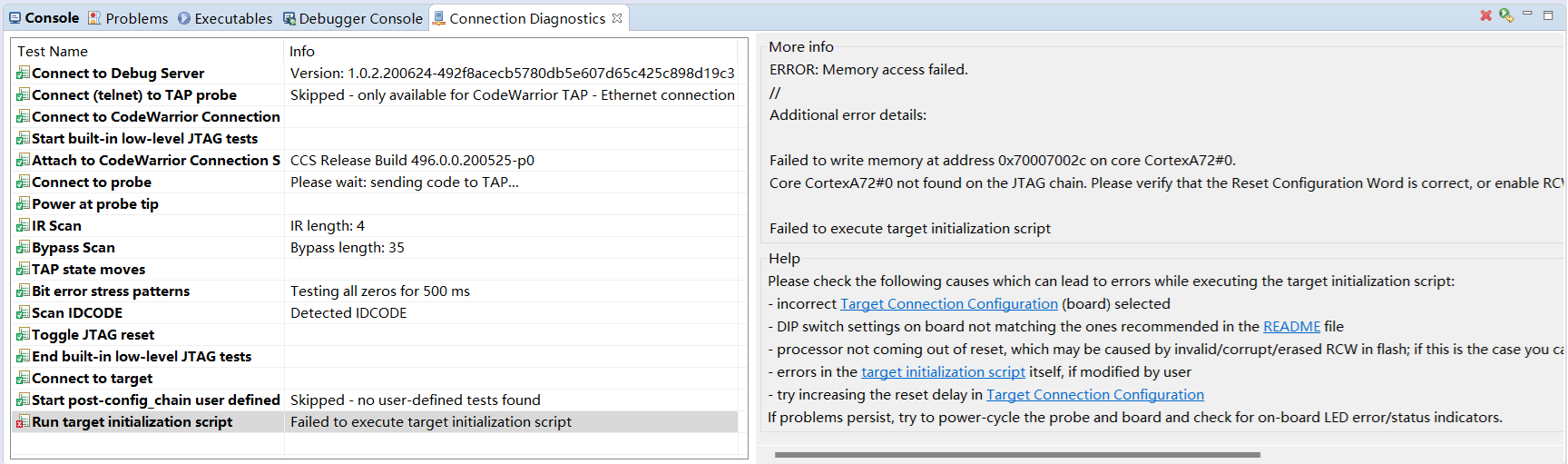Close the Connection Diagnostics tab
Image resolution: width=1568 pixels, height=464 pixels.
click(617, 18)
